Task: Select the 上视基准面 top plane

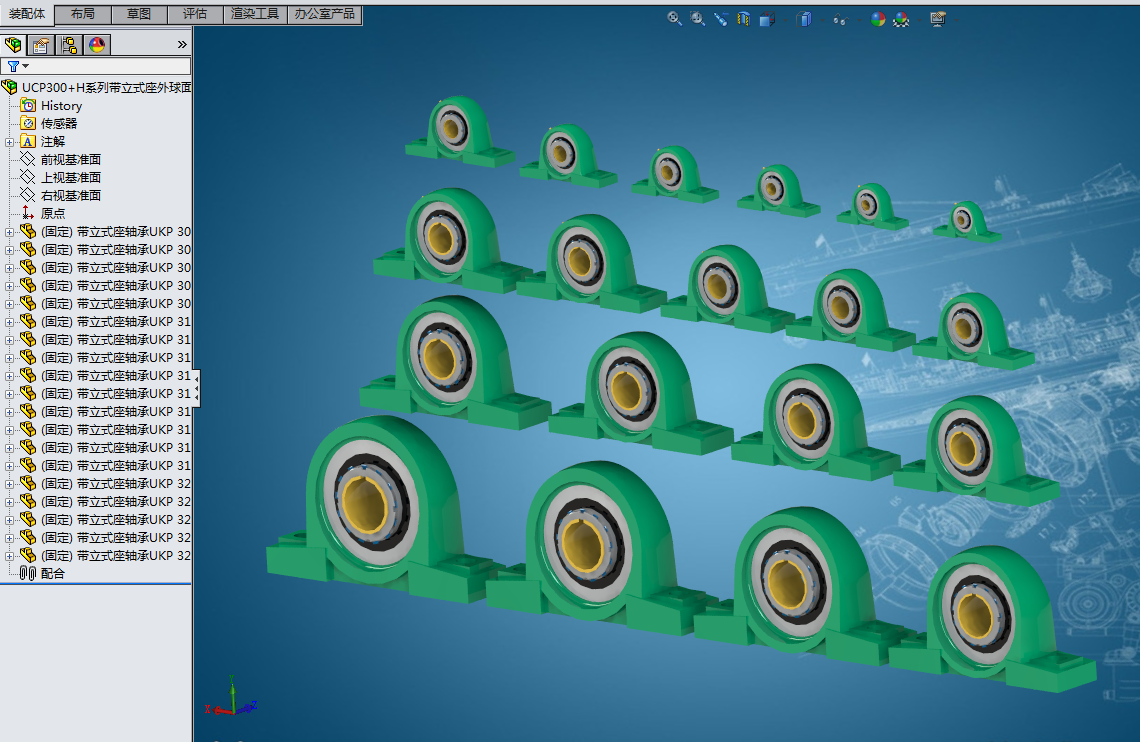Action: pos(71,177)
